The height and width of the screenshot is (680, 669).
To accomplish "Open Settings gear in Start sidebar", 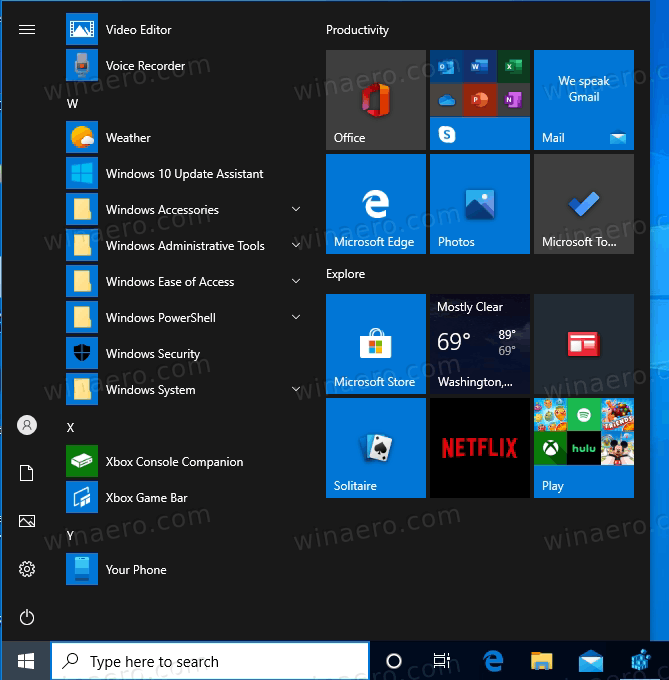I will [x=27, y=569].
